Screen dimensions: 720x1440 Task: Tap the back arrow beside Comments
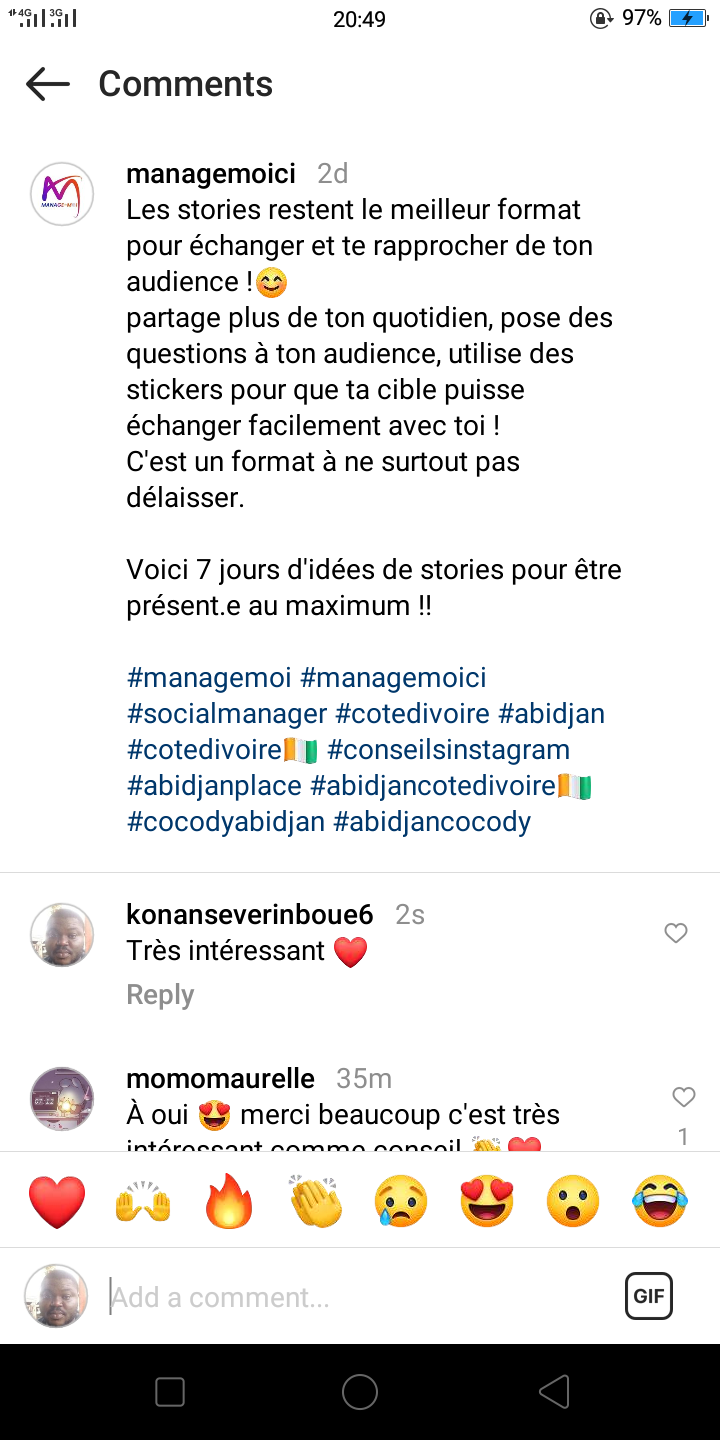click(48, 84)
